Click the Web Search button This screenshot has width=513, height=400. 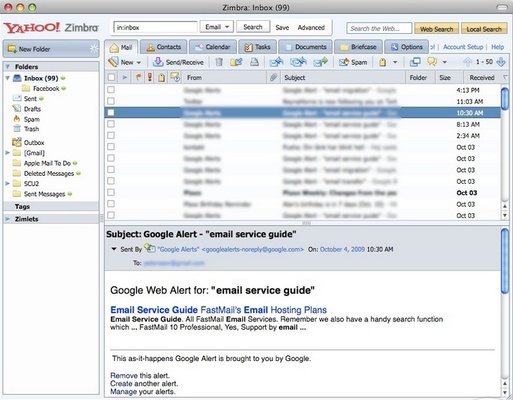(x=436, y=29)
